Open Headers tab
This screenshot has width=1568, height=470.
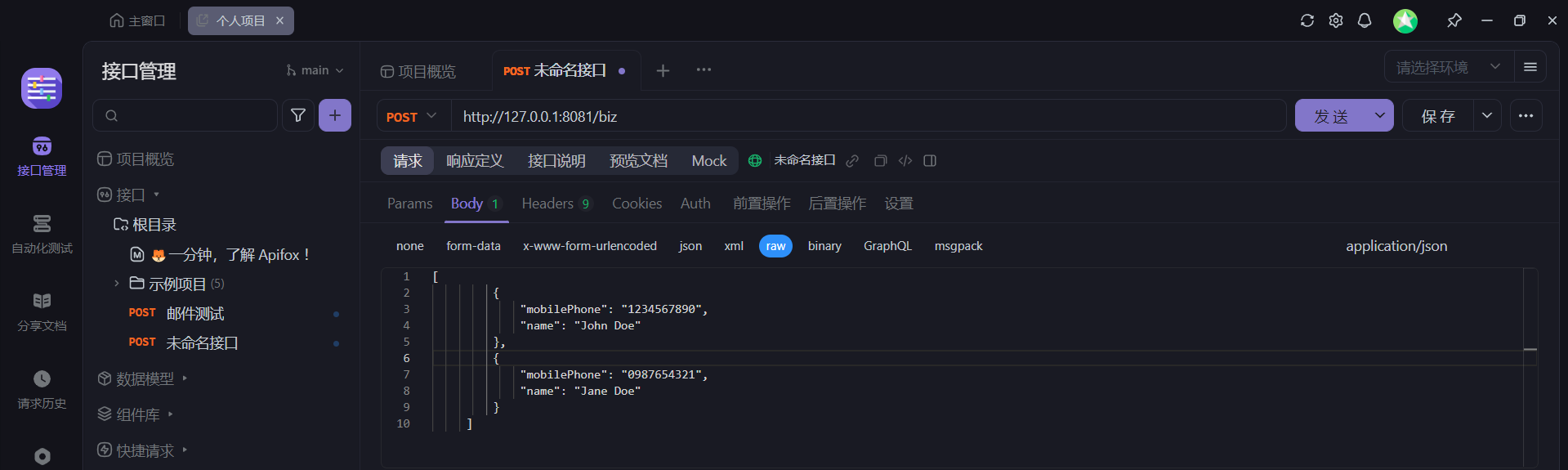pos(556,204)
